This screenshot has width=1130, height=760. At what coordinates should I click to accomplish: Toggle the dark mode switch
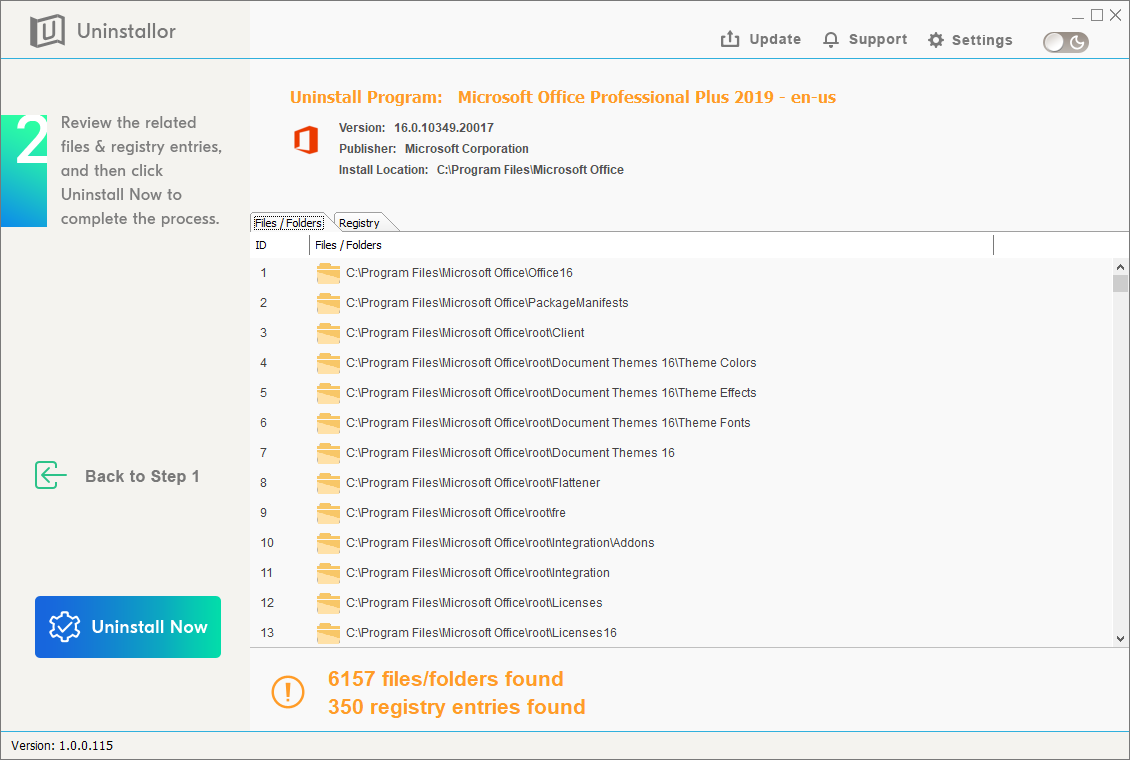pos(1066,43)
